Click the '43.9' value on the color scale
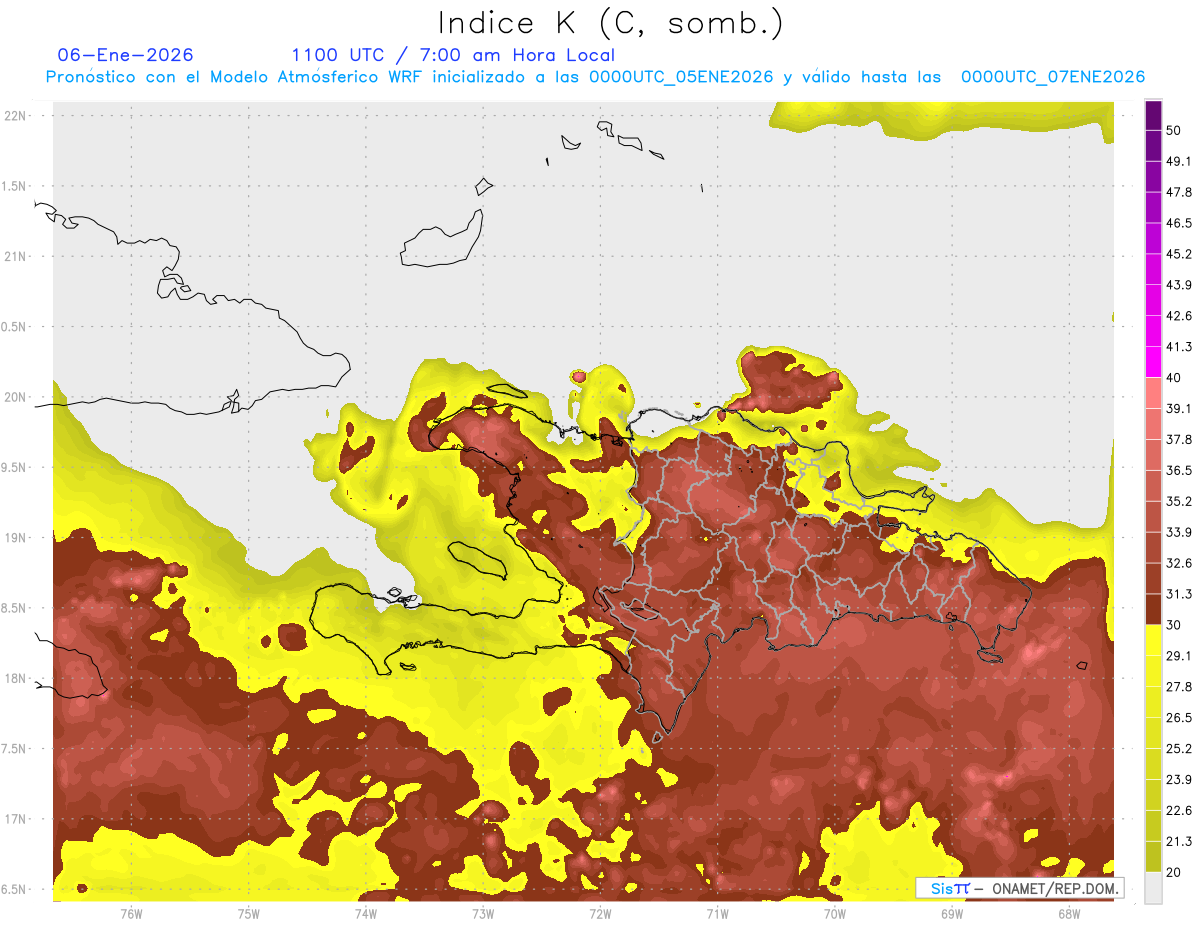 [1179, 285]
